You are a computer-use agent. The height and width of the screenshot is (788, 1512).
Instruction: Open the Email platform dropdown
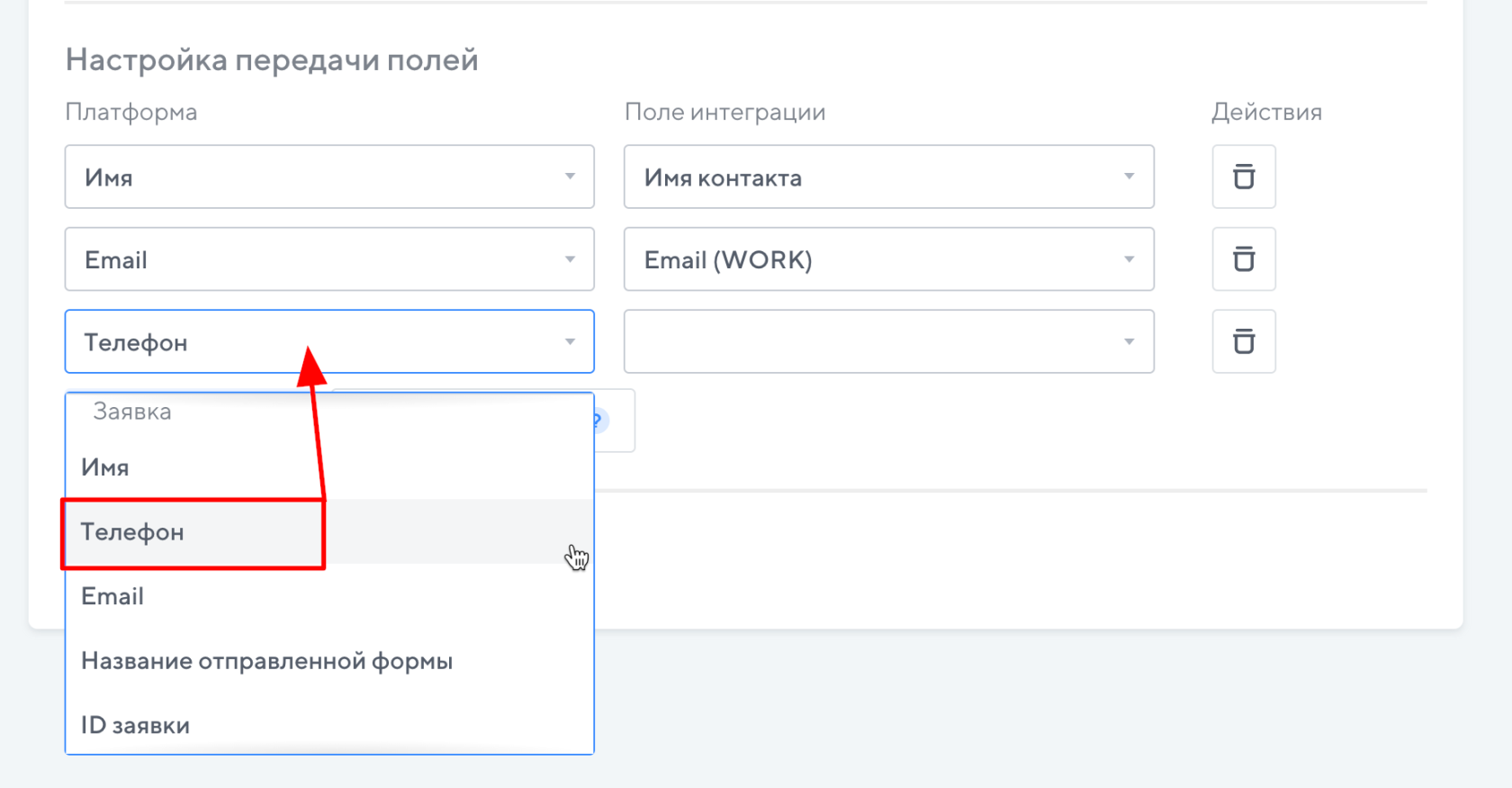pos(329,259)
